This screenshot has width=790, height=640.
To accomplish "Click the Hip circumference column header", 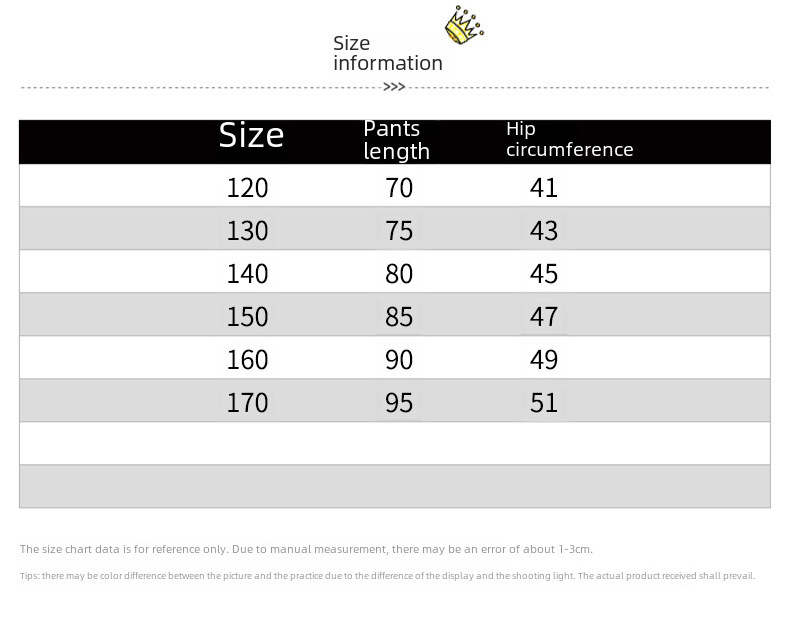I will (569, 140).
